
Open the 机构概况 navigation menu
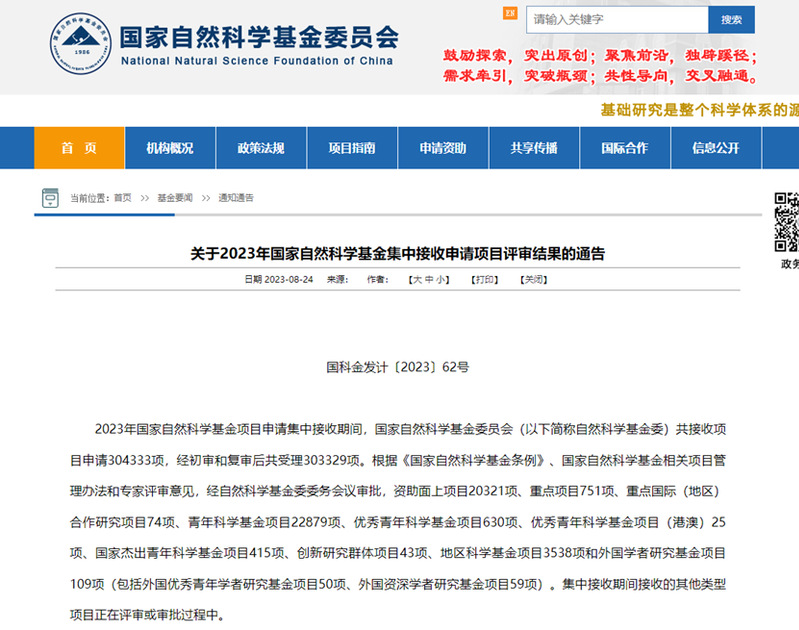170,148
